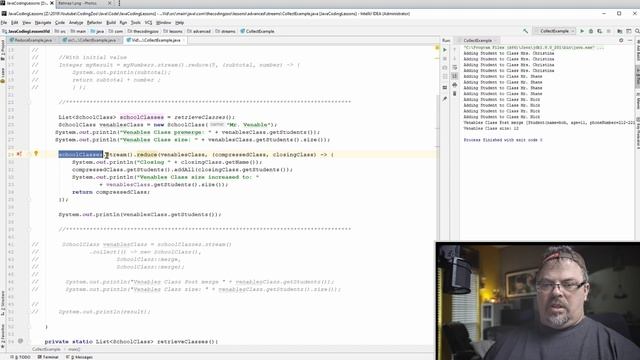This screenshot has width=640, height=360.
Task: Click the print icon in Run console
Action: [455, 85]
